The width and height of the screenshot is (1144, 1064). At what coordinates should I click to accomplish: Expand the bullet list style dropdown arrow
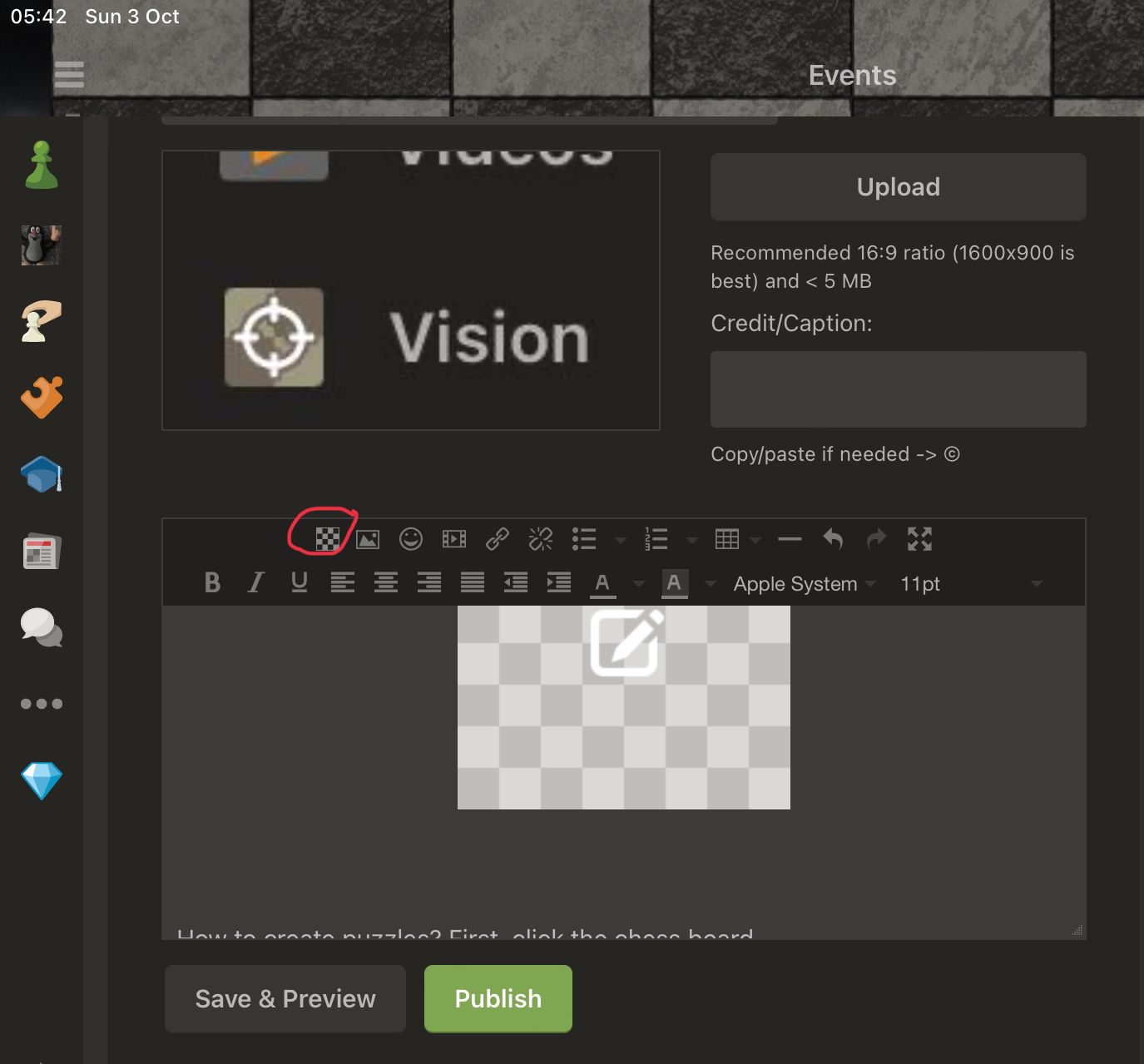pyautogui.click(x=620, y=539)
